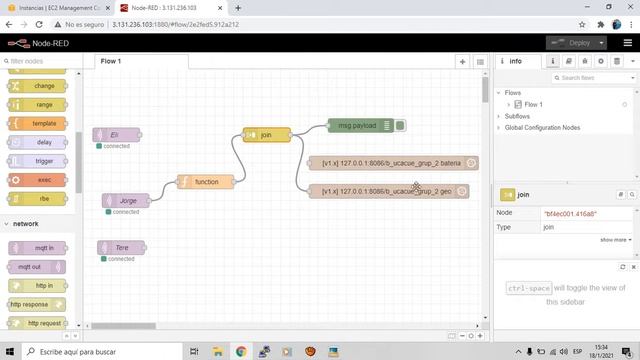Select the change node in palette
The width and height of the screenshot is (640, 360).
(x=37, y=86)
